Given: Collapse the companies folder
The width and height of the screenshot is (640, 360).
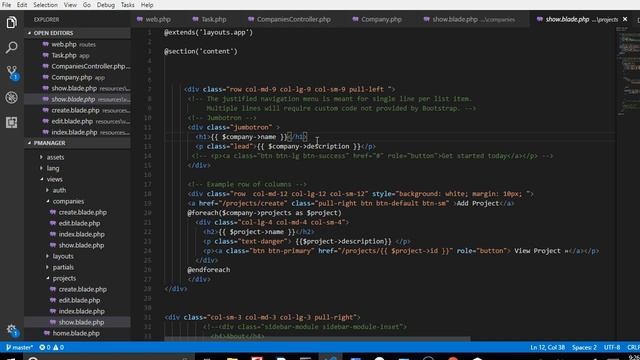Looking at the screenshot, I should pyautogui.click(x=68, y=201).
